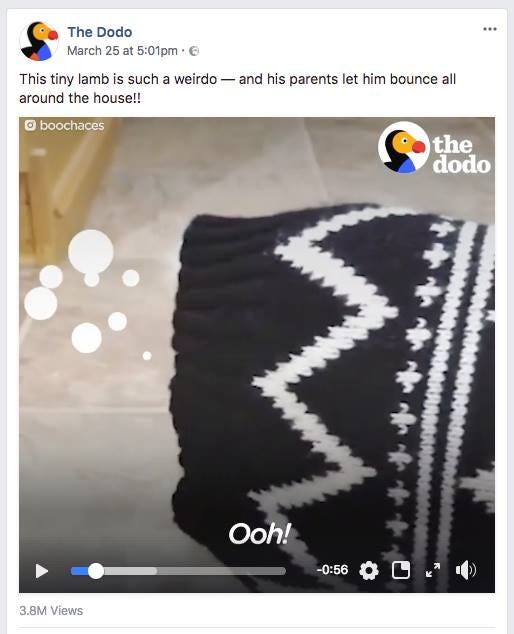Screen dimensions: 514x634
Task: Move the video progress slider handle
Action: tap(96, 571)
